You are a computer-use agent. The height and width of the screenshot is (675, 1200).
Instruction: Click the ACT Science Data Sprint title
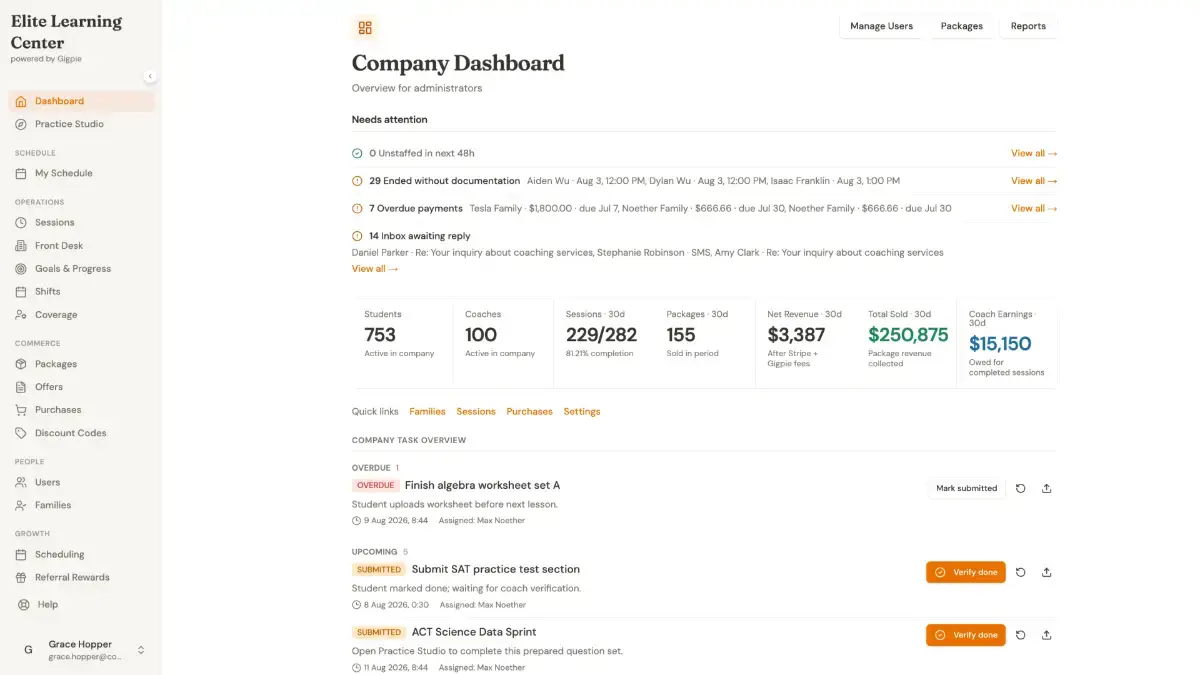(474, 632)
